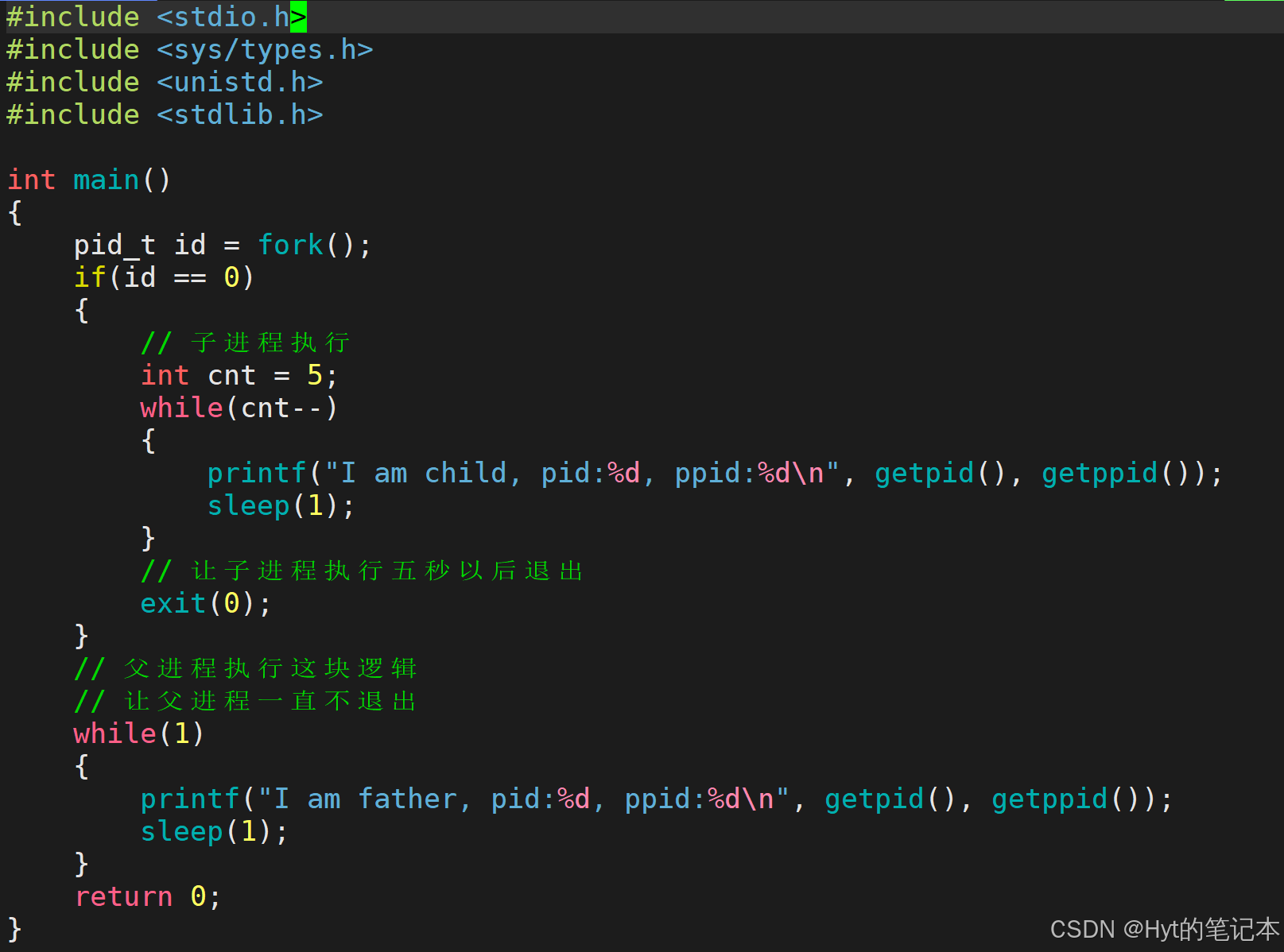Viewport: 1284px width, 952px height.
Task: Click getpid() call in father printf
Action: (890, 799)
